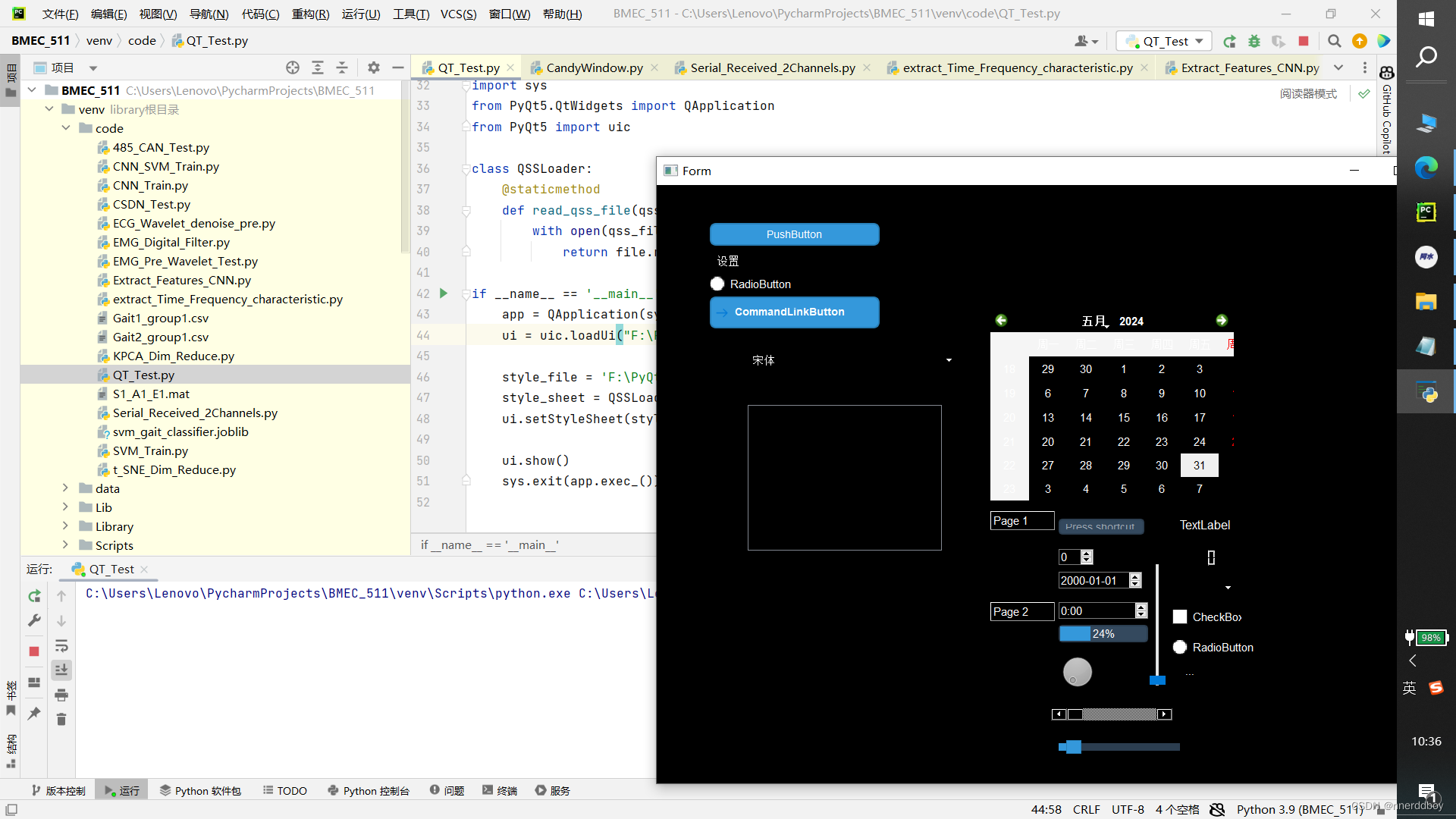This screenshot has width=1456, height=819.
Task: Open Edge browser from the taskbar
Action: (x=1426, y=167)
